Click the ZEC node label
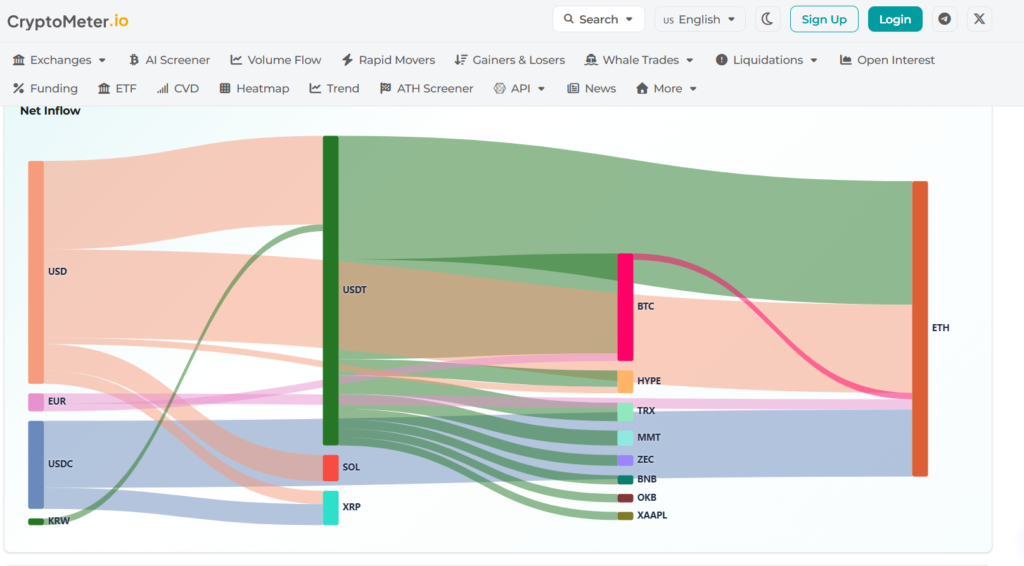Screen dimensions: 1024x566 coord(645,460)
